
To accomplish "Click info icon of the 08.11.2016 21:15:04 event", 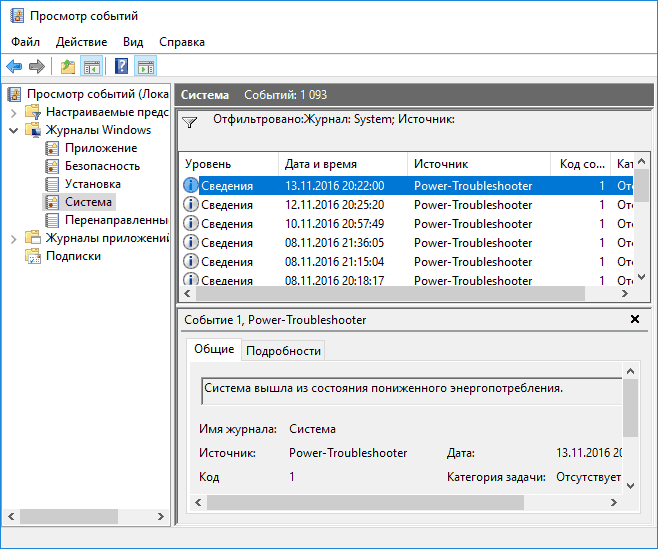I will click(191, 261).
